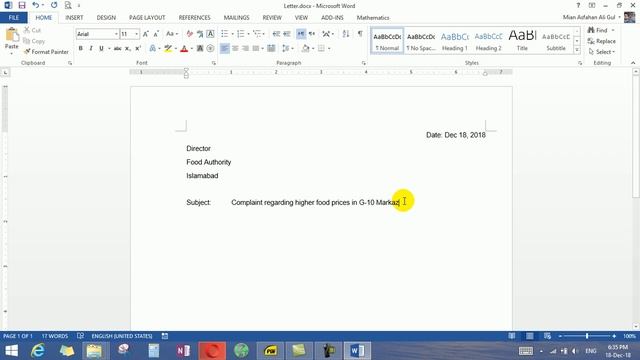The width and height of the screenshot is (640, 360).
Task: Switch to the INSERT tab
Action: click(74, 18)
